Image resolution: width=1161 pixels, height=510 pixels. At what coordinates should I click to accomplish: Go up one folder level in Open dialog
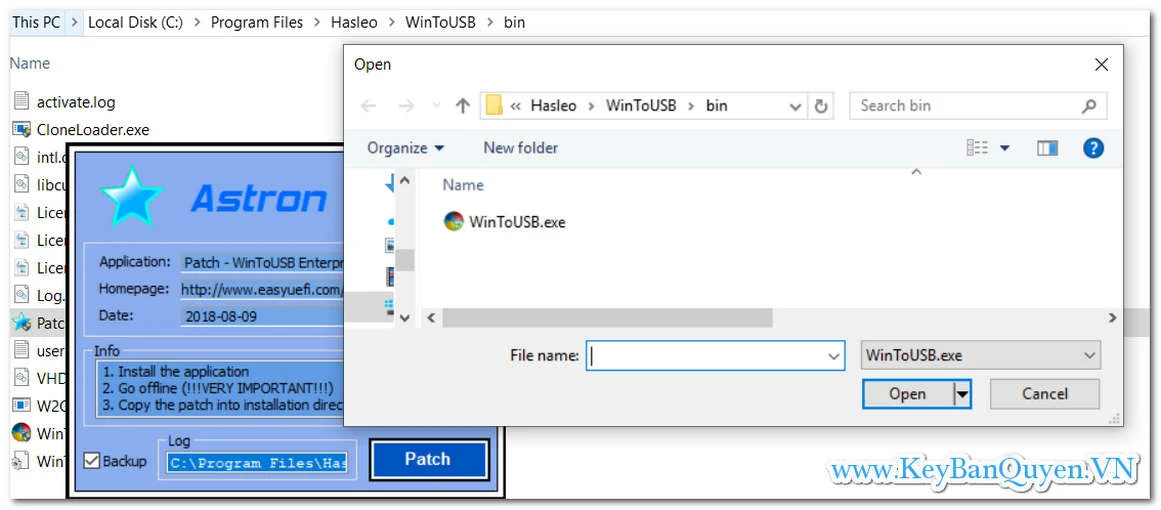coord(463,106)
